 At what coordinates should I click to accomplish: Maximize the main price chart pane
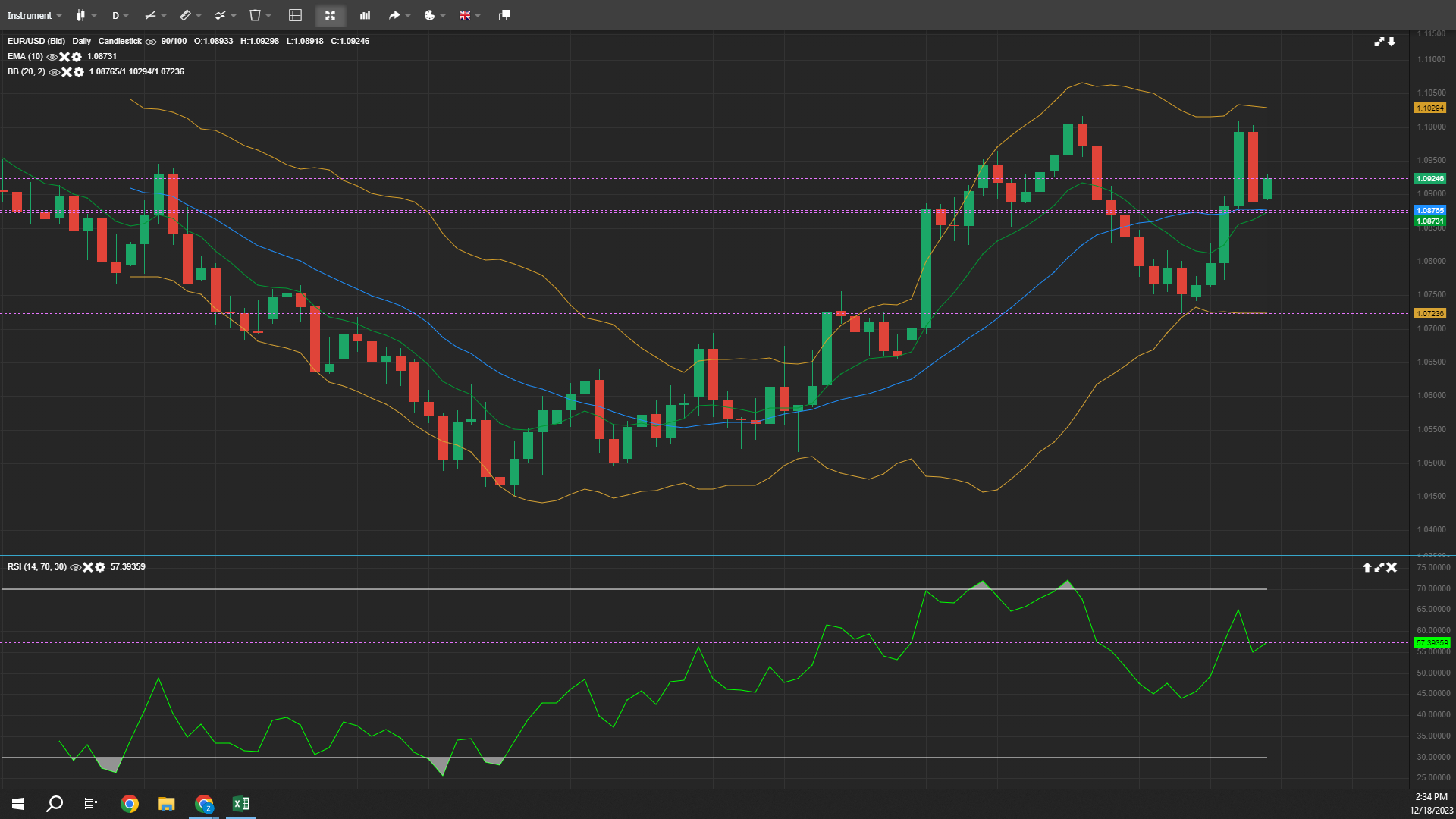(1379, 42)
